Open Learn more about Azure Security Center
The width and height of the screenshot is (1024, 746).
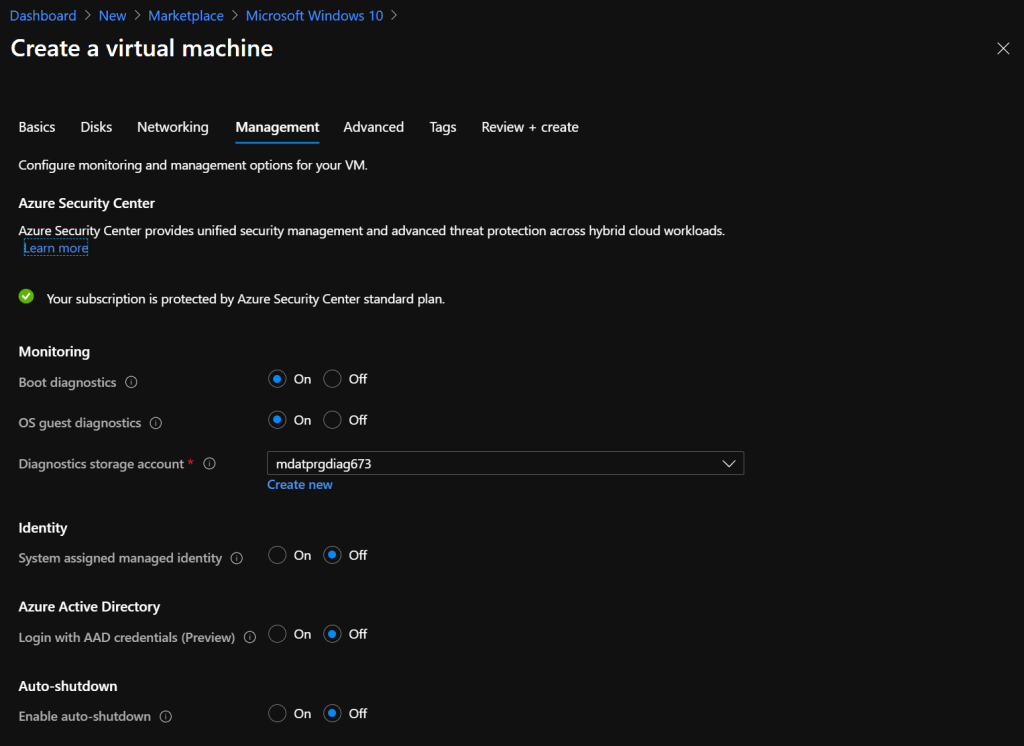tap(56, 248)
